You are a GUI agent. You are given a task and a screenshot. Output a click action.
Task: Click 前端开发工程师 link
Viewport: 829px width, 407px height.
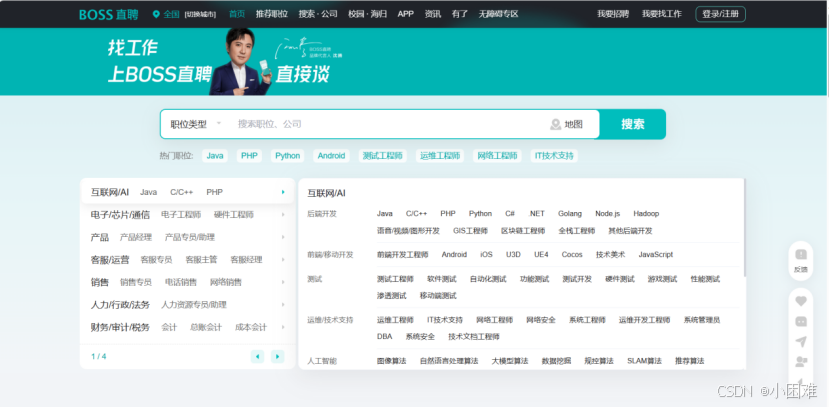402,255
